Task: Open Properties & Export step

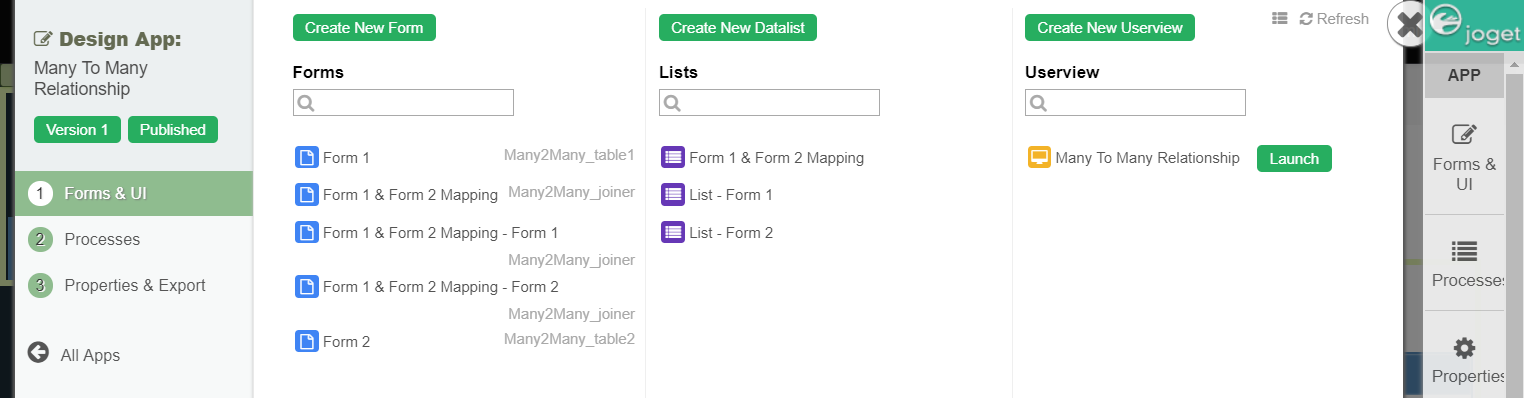Action: (x=133, y=285)
